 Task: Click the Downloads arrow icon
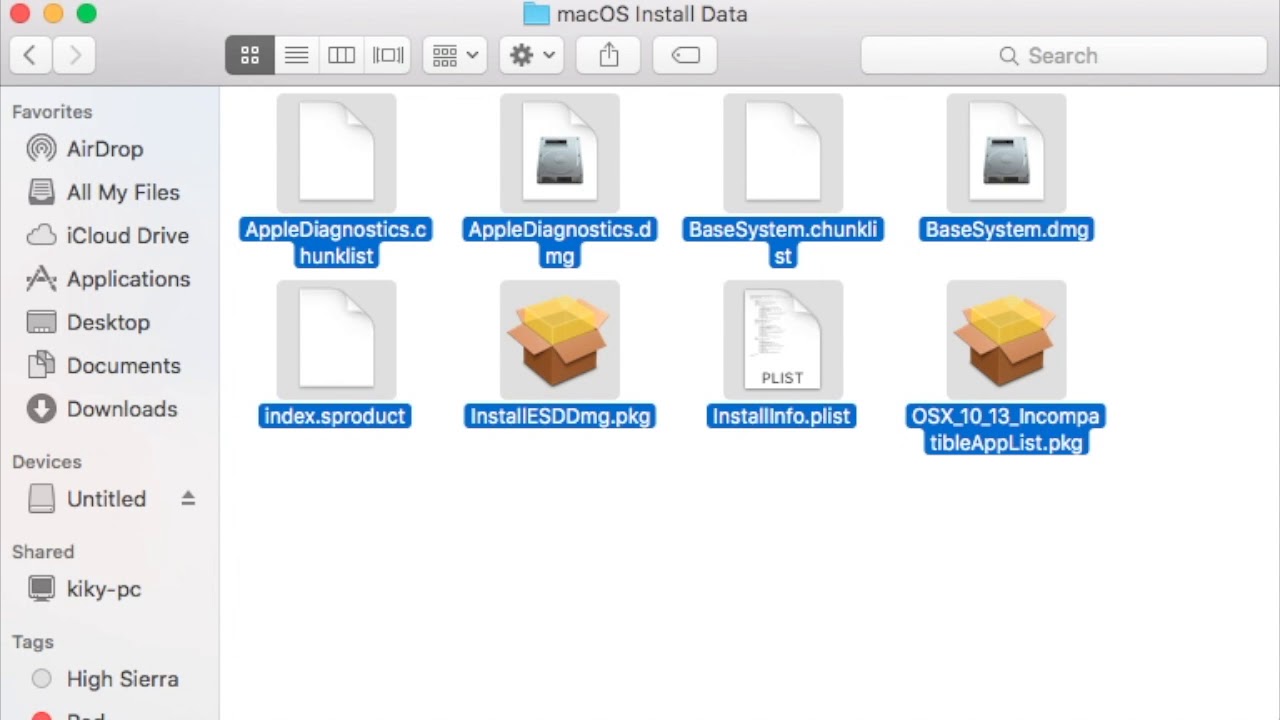coord(41,409)
